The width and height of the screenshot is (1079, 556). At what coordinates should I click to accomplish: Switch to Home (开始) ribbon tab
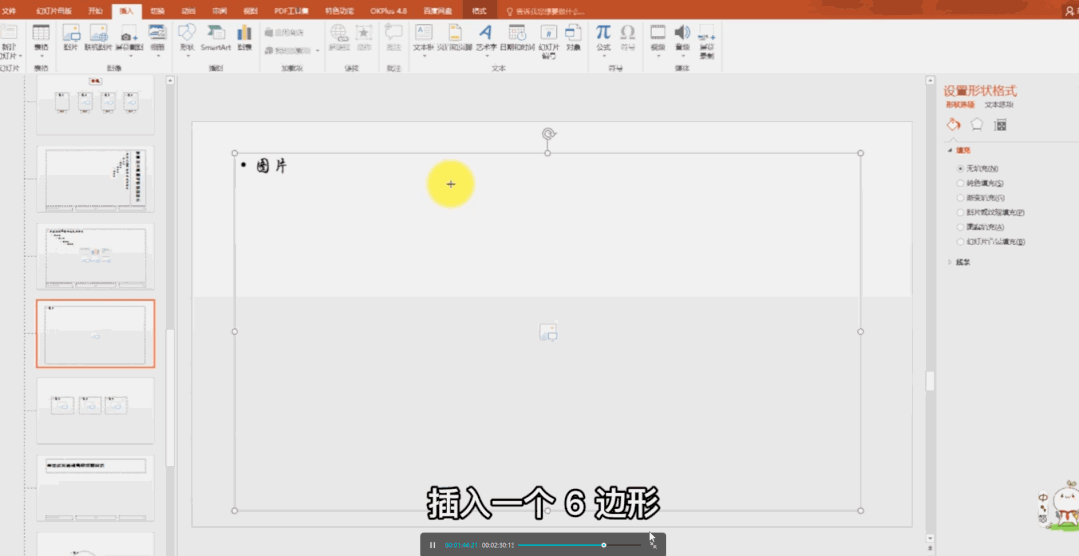(96, 11)
